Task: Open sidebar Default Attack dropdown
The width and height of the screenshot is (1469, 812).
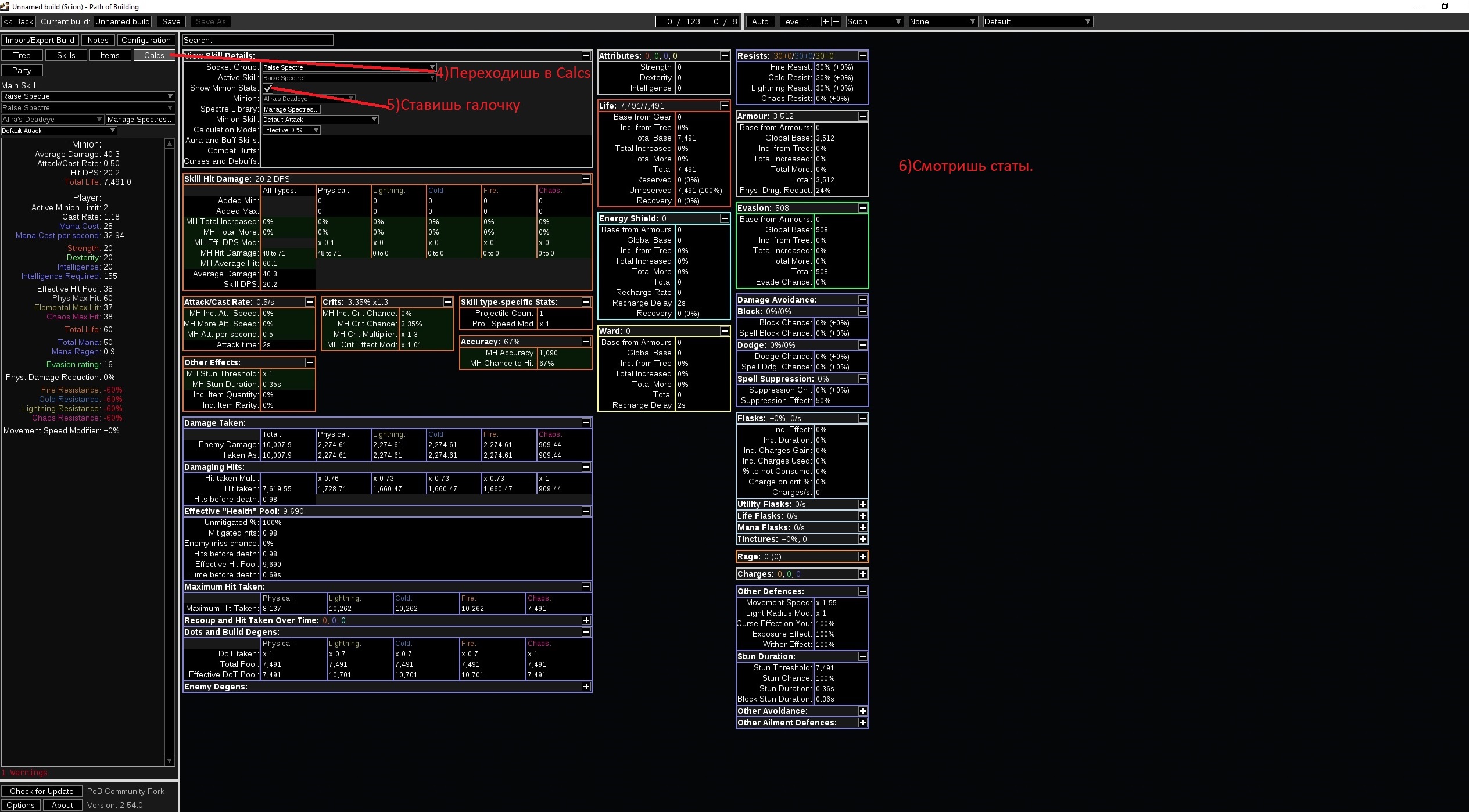Action: [59, 131]
